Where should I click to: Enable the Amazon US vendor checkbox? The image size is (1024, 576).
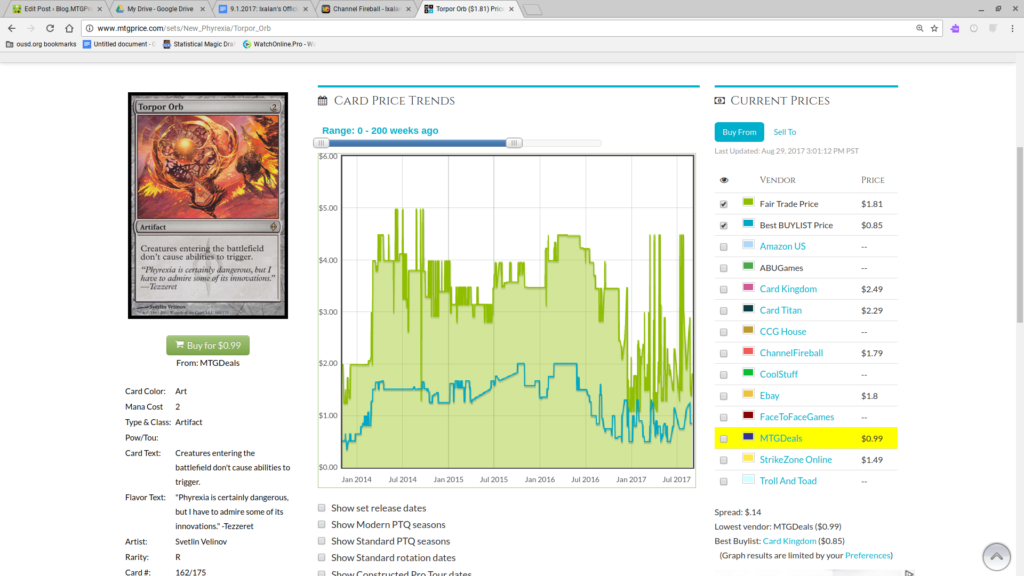tap(724, 247)
